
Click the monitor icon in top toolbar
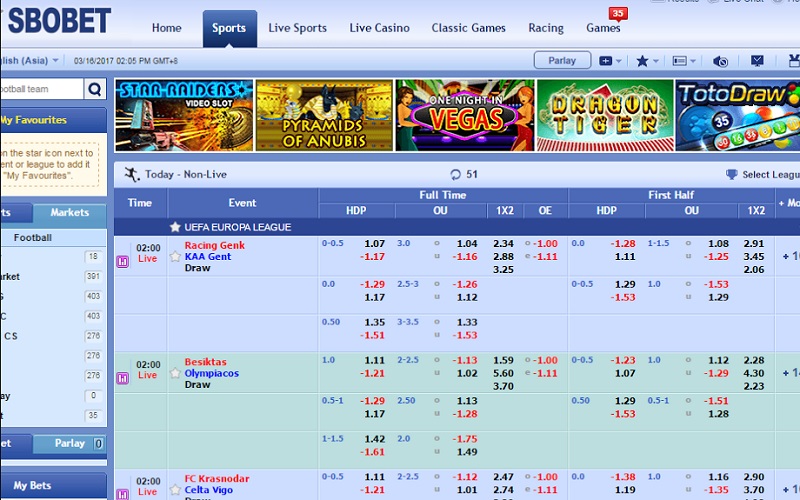757,61
